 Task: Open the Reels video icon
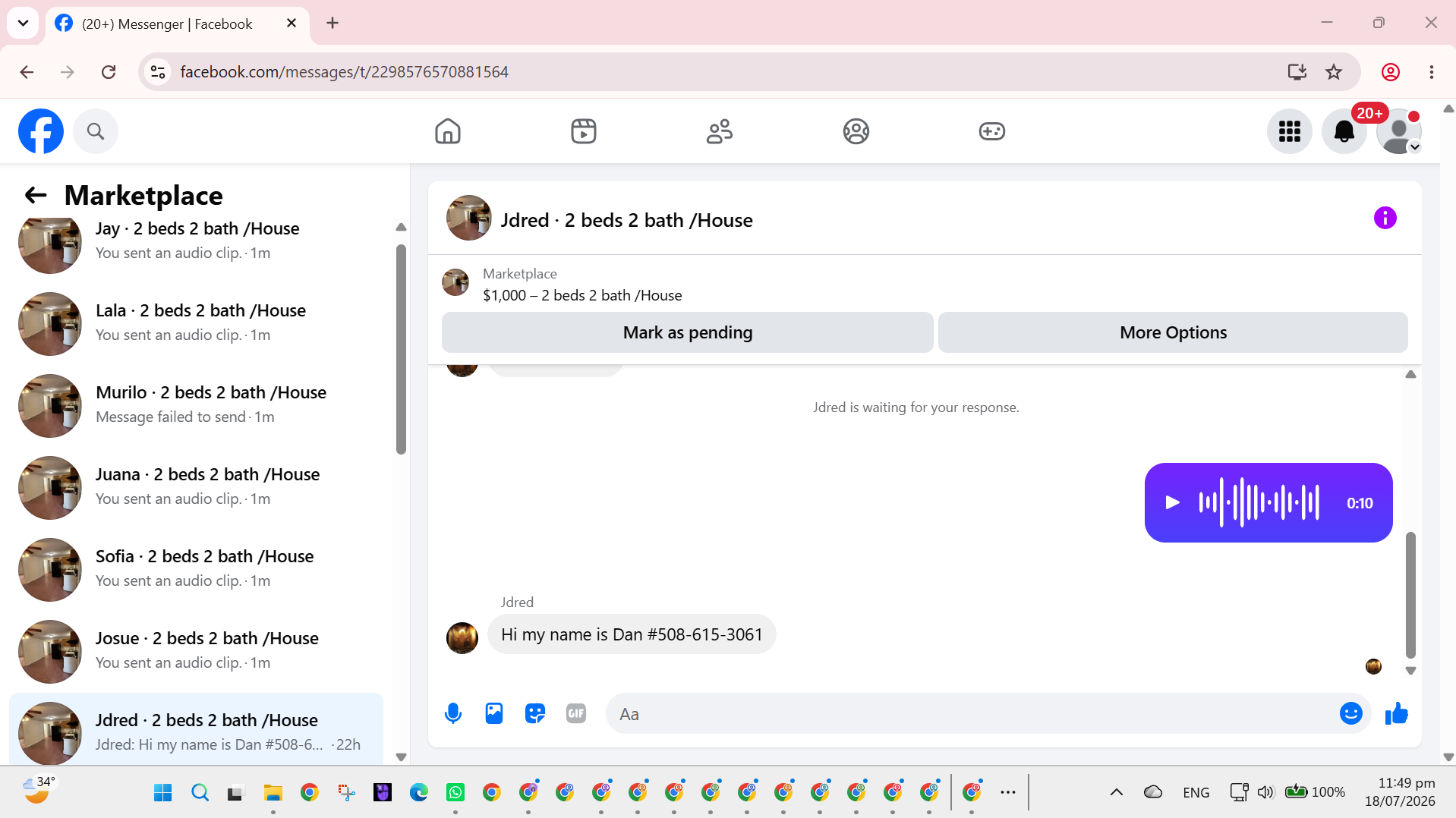point(584,131)
